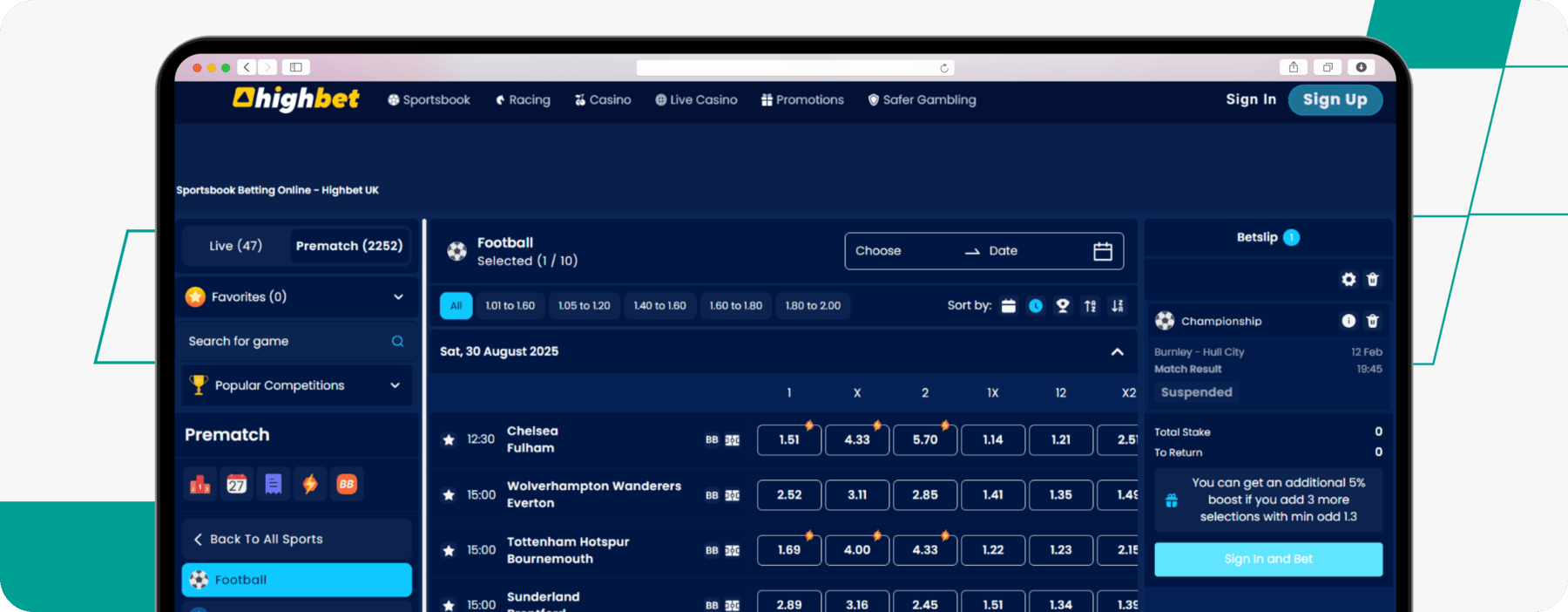1568x612 pixels.
Task: Favorite the Tottenham vs Bournemouth match star
Action: (449, 550)
